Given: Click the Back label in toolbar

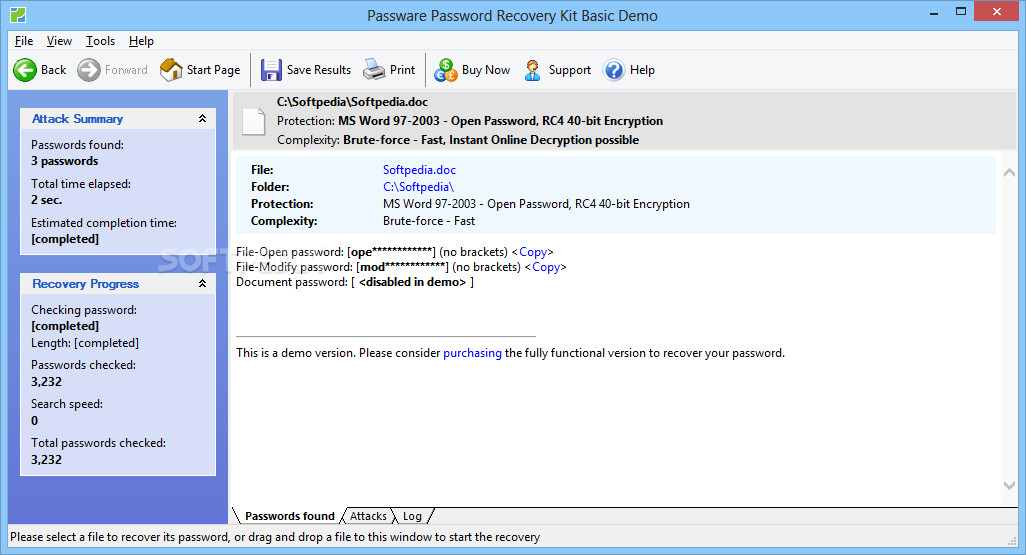Looking at the screenshot, I should pyautogui.click(x=54, y=70).
